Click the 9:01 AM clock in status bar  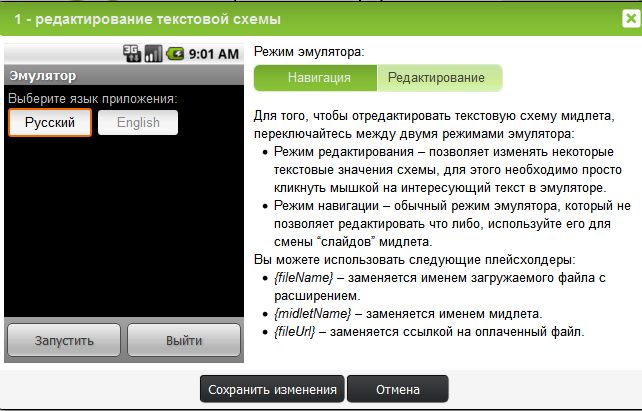[214, 54]
